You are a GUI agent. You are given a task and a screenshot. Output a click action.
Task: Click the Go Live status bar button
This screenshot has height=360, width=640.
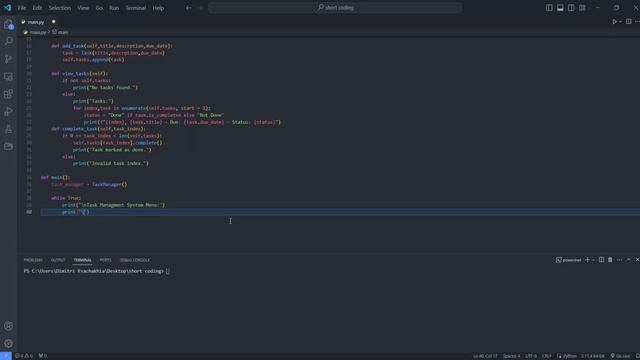(x=620, y=356)
